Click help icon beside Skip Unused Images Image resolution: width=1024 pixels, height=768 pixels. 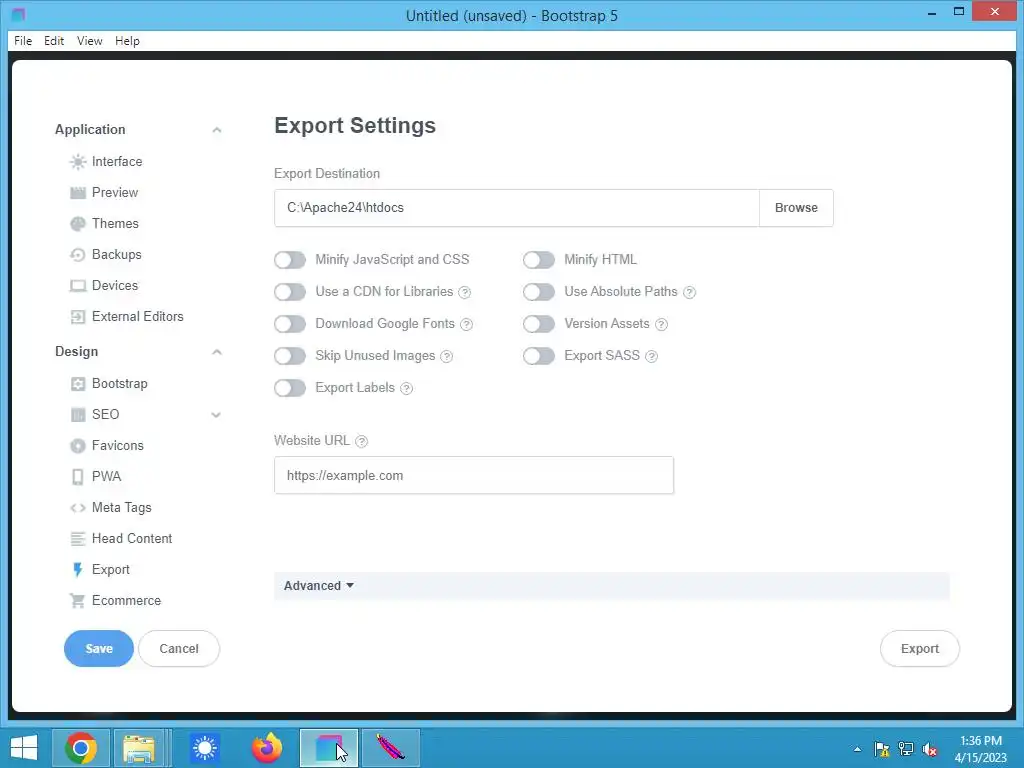447,357
